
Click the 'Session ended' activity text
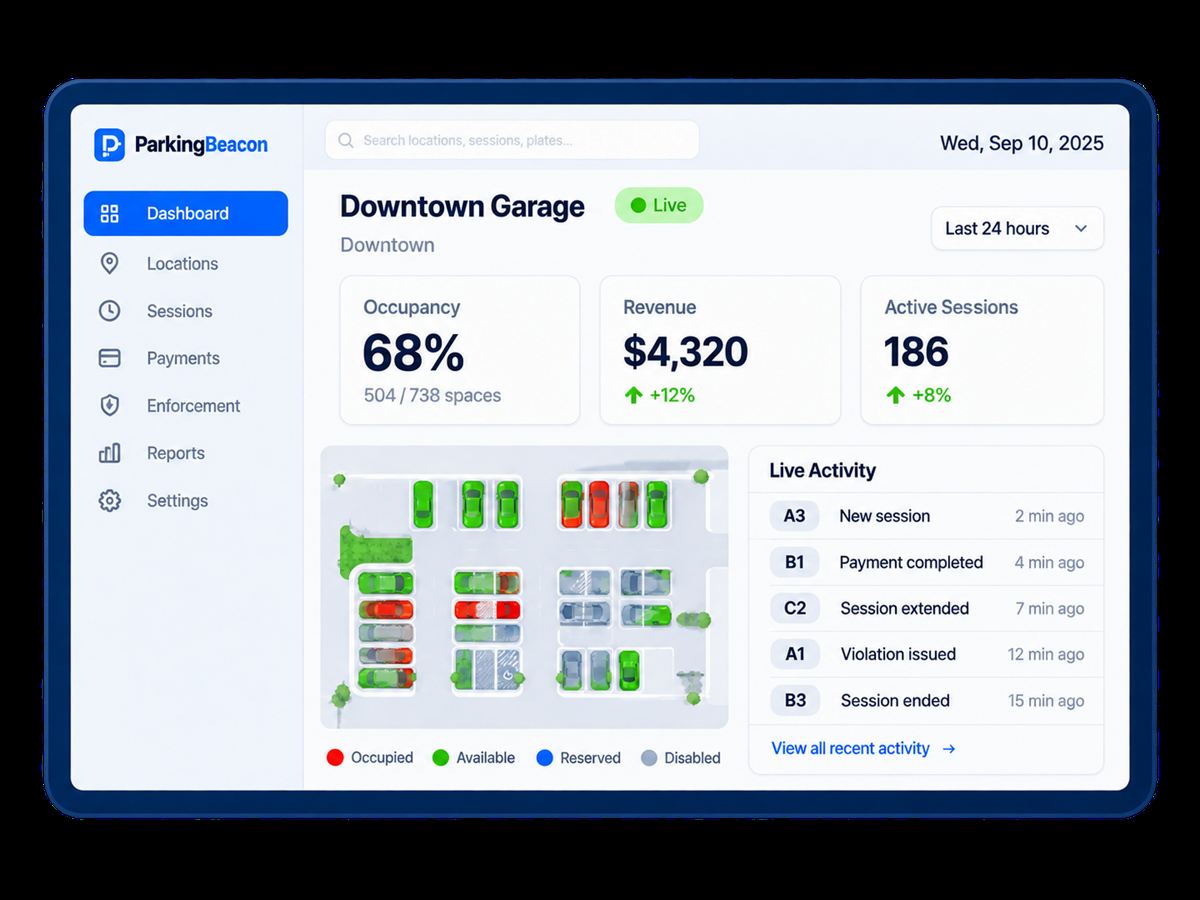pyautogui.click(x=895, y=700)
